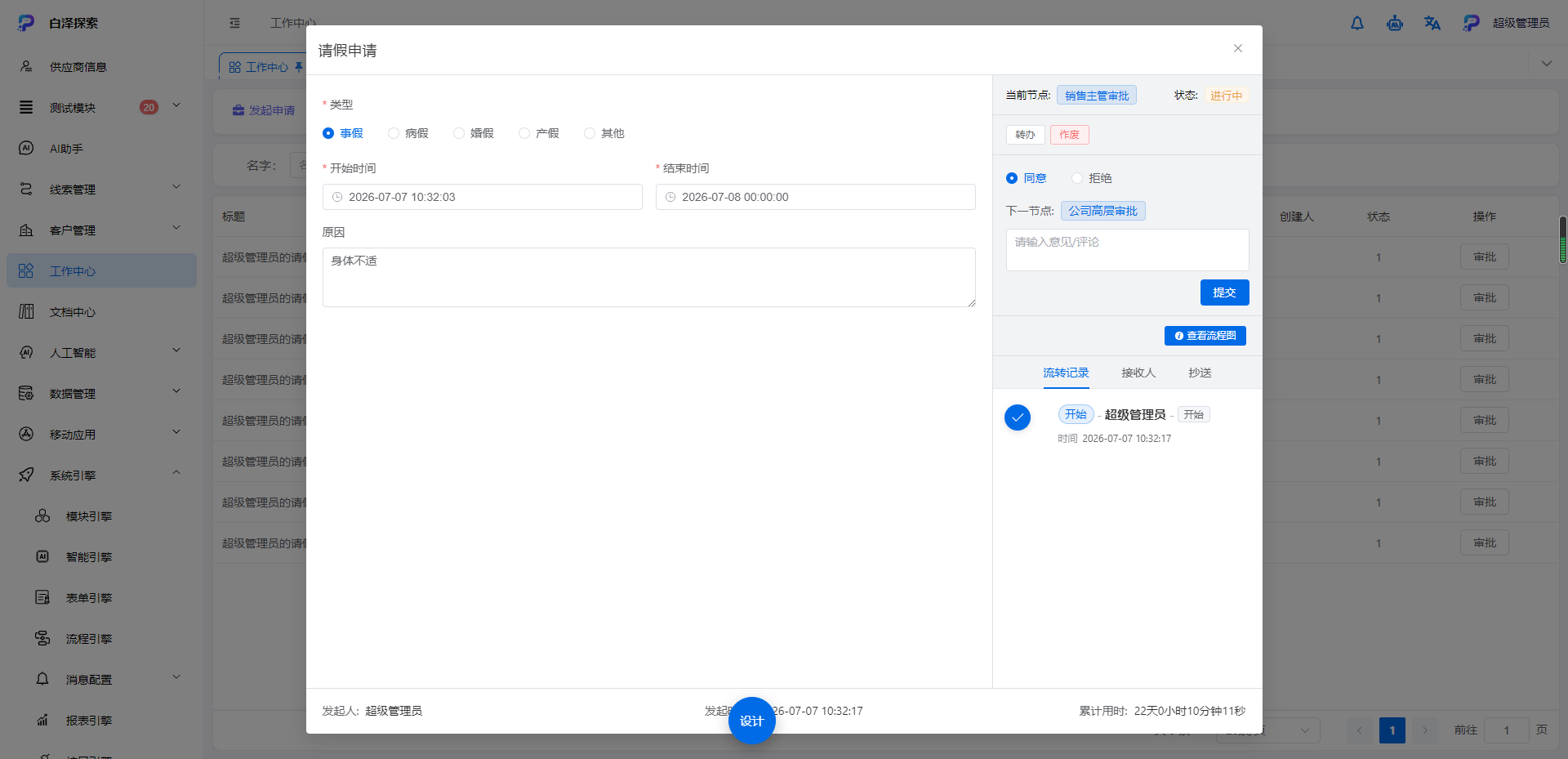Click the clock icon in 结束时间 field
Image resolution: width=1568 pixels, height=759 pixels.
pos(670,197)
